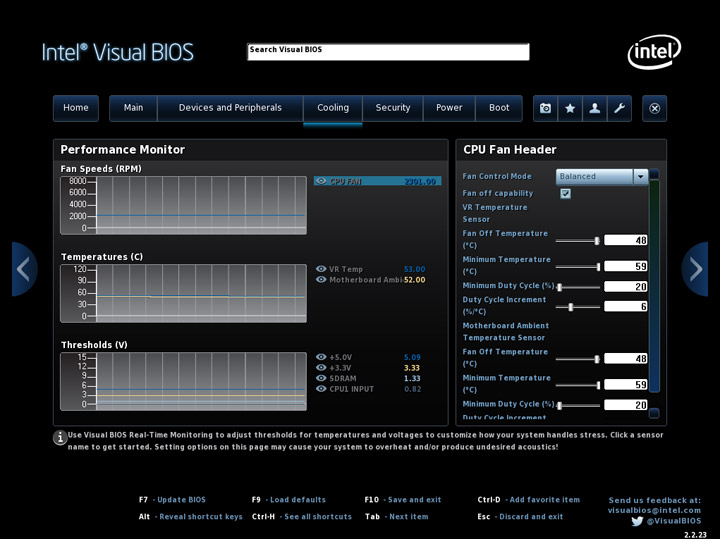Click the @VisualBIOS Twitter handle
Screen dimensions: 720x539
click(674, 521)
